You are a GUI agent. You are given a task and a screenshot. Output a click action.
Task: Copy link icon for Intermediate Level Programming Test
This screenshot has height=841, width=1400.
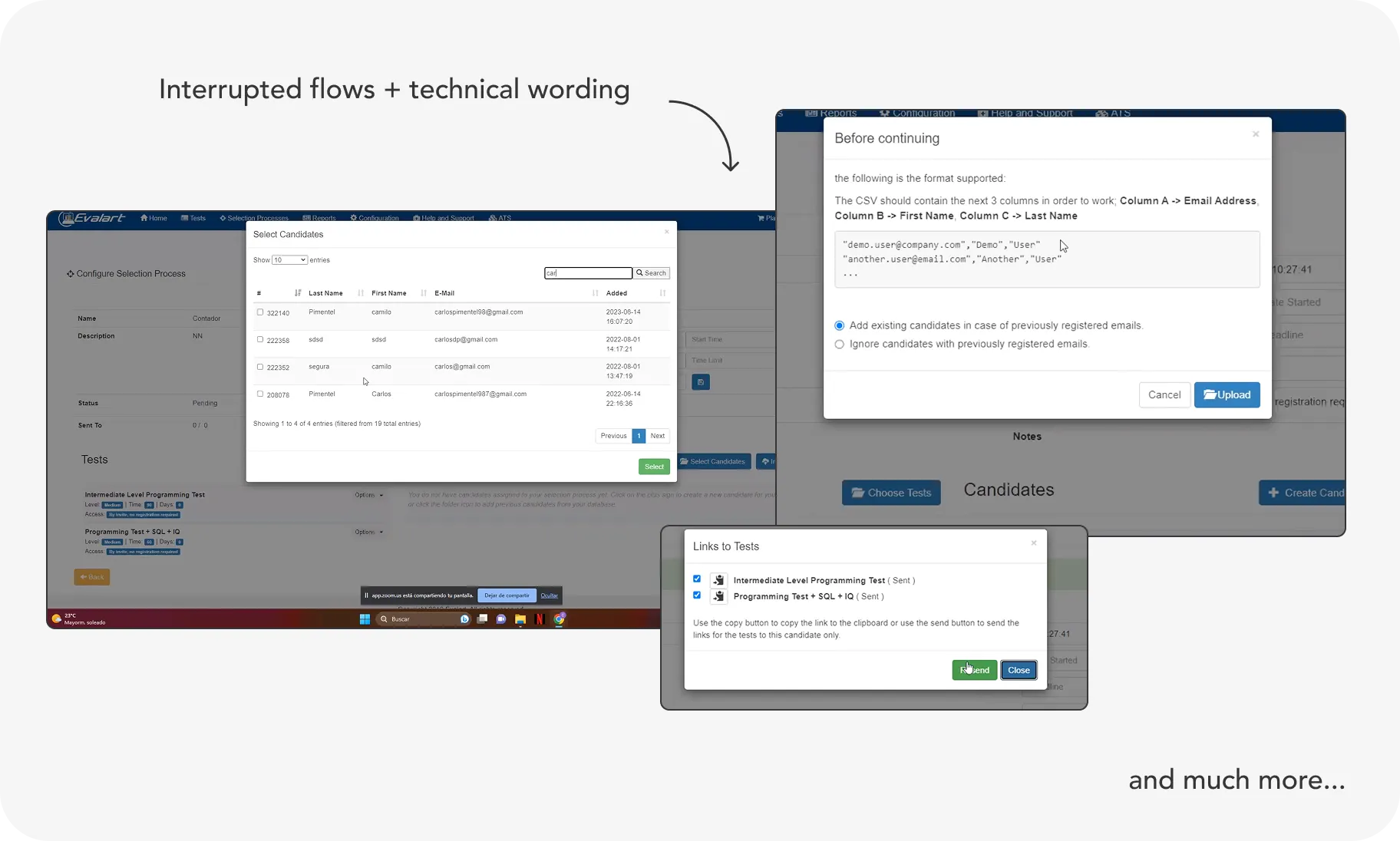718,580
